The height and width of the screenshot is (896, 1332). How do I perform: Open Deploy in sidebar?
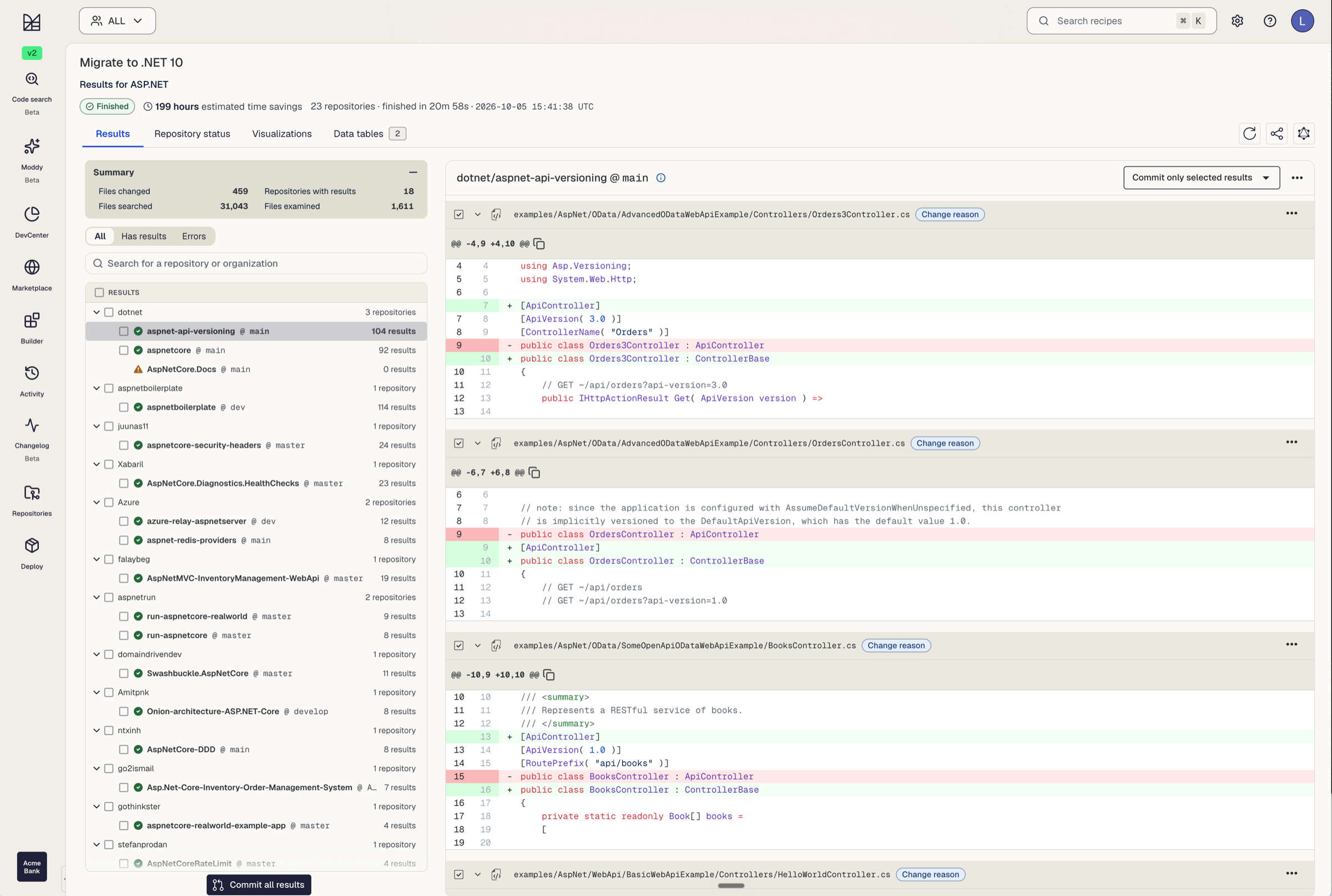pyautogui.click(x=32, y=554)
